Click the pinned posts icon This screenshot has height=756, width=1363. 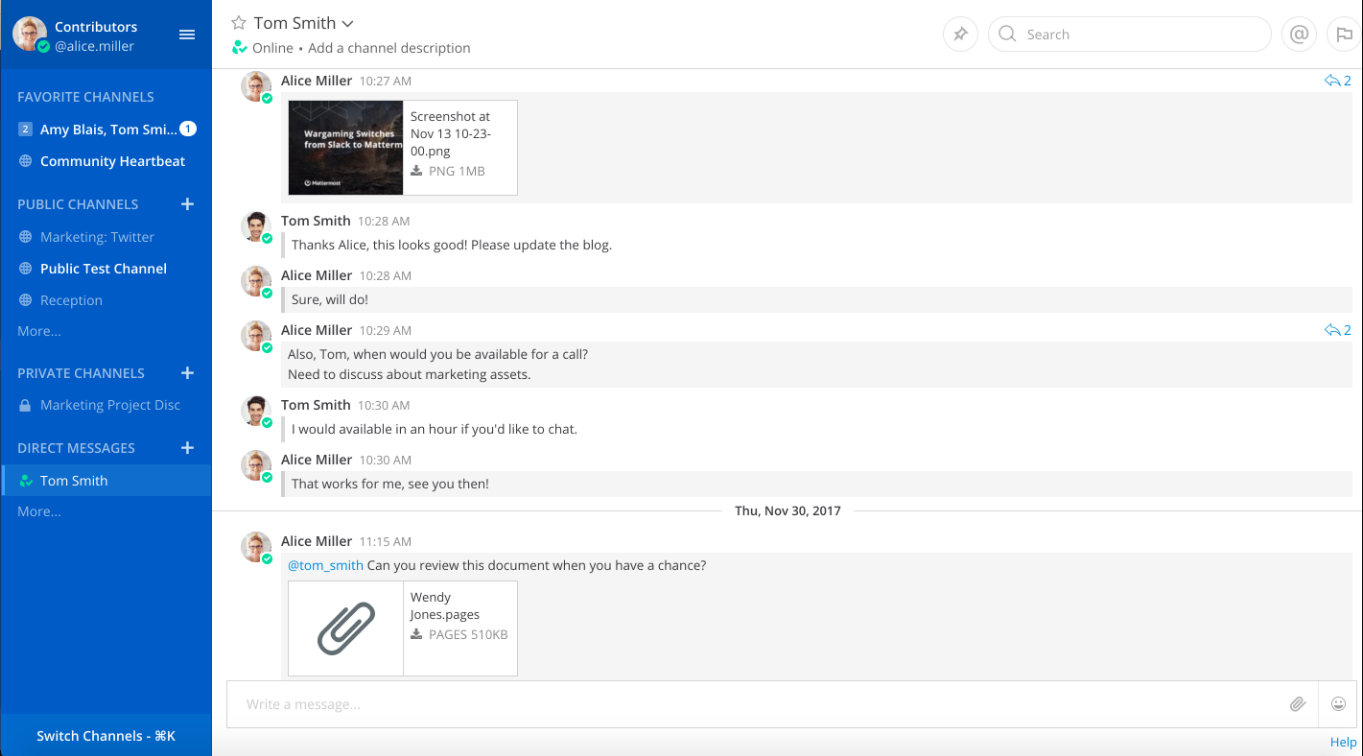point(960,34)
